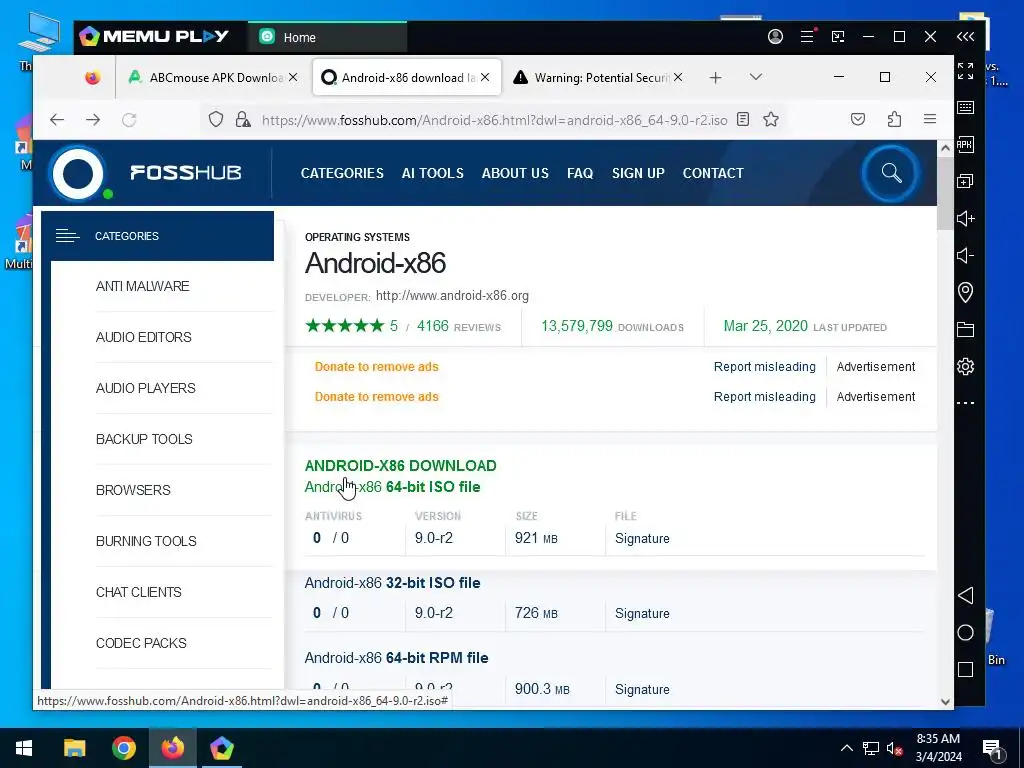Tap the Android home circle button
The width and height of the screenshot is (1024, 768).
[965, 632]
